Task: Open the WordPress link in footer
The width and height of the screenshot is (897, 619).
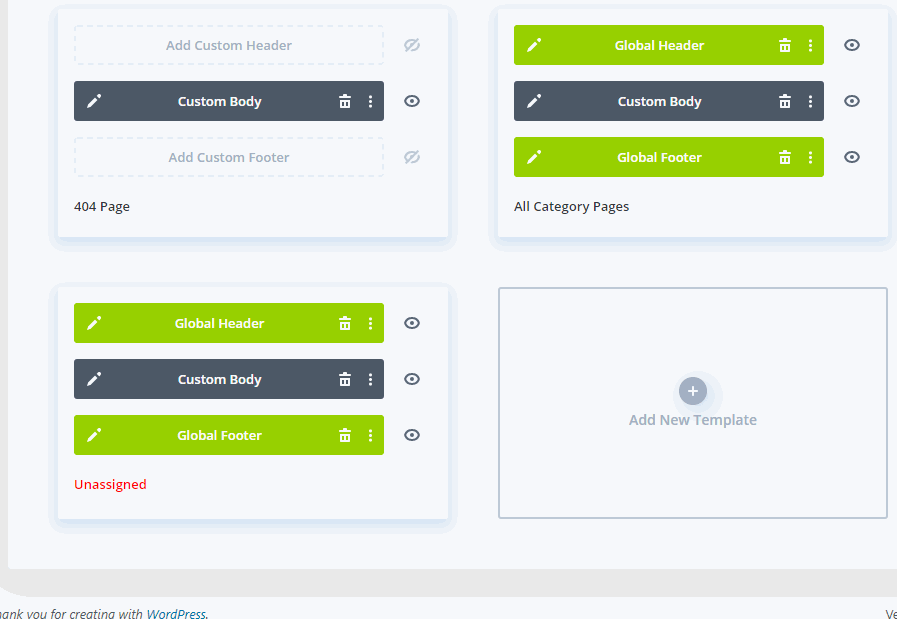Action: click(176, 614)
